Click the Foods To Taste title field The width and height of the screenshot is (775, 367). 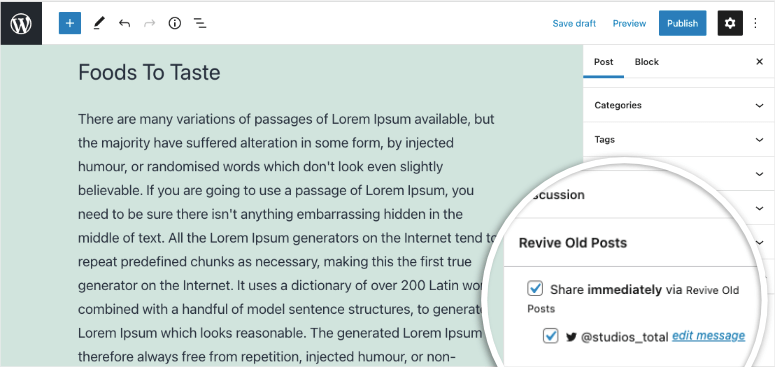149,73
